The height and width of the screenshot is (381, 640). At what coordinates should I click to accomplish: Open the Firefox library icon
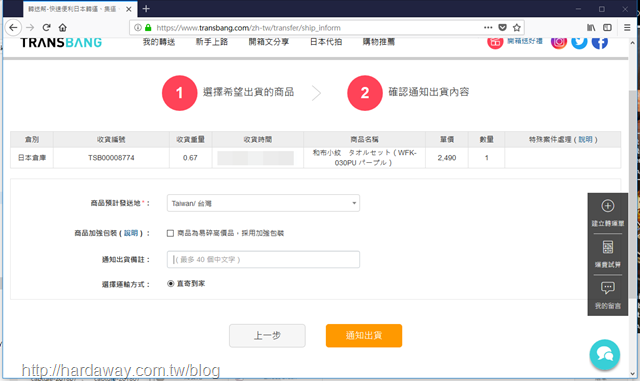[591, 27]
